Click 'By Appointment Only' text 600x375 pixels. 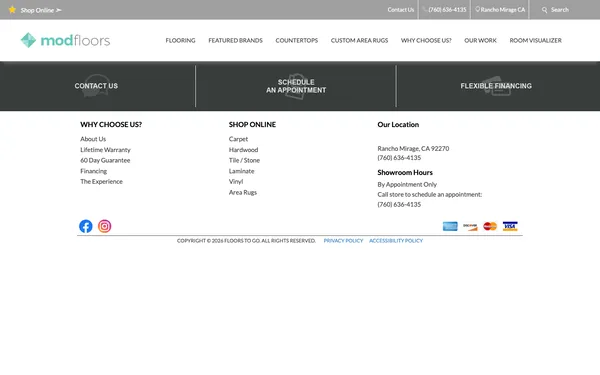point(407,184)
